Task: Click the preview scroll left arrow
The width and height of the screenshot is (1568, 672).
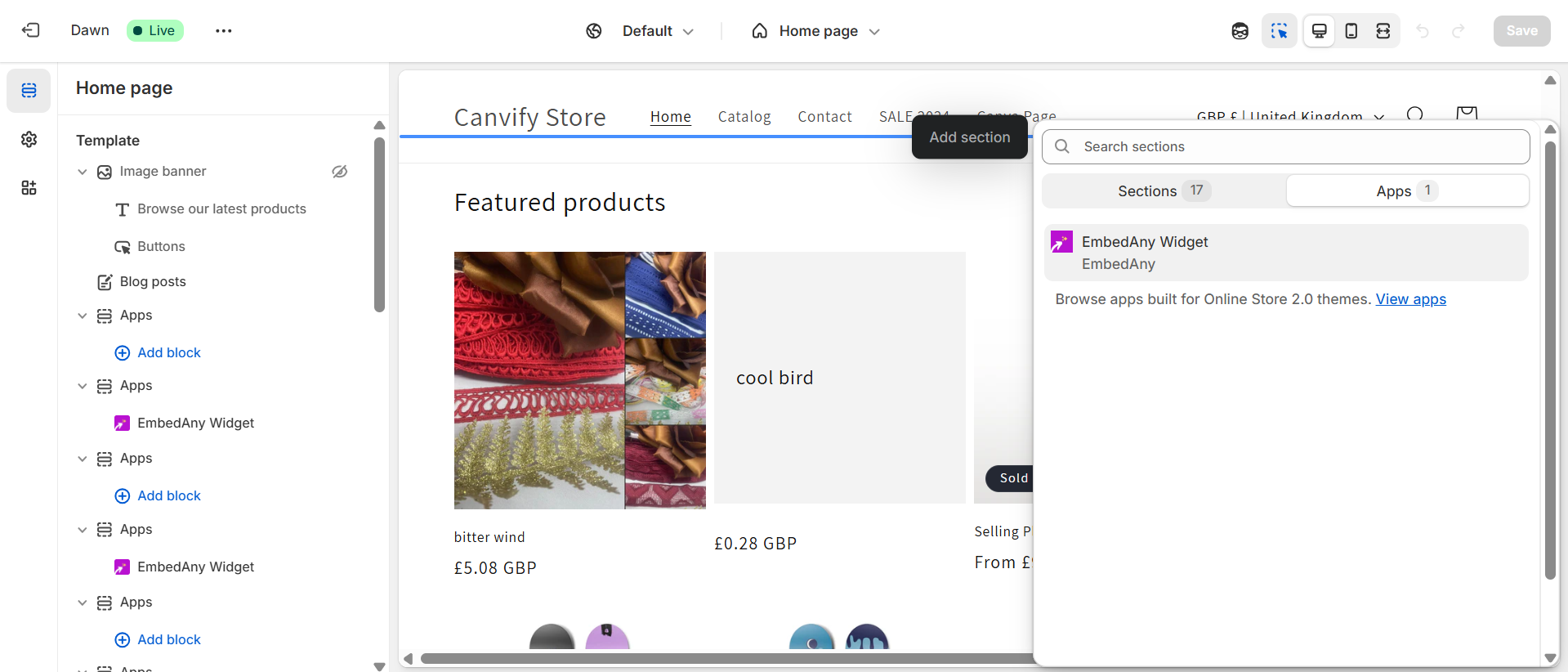Action: pyautogui.click(x=408, y=658)
